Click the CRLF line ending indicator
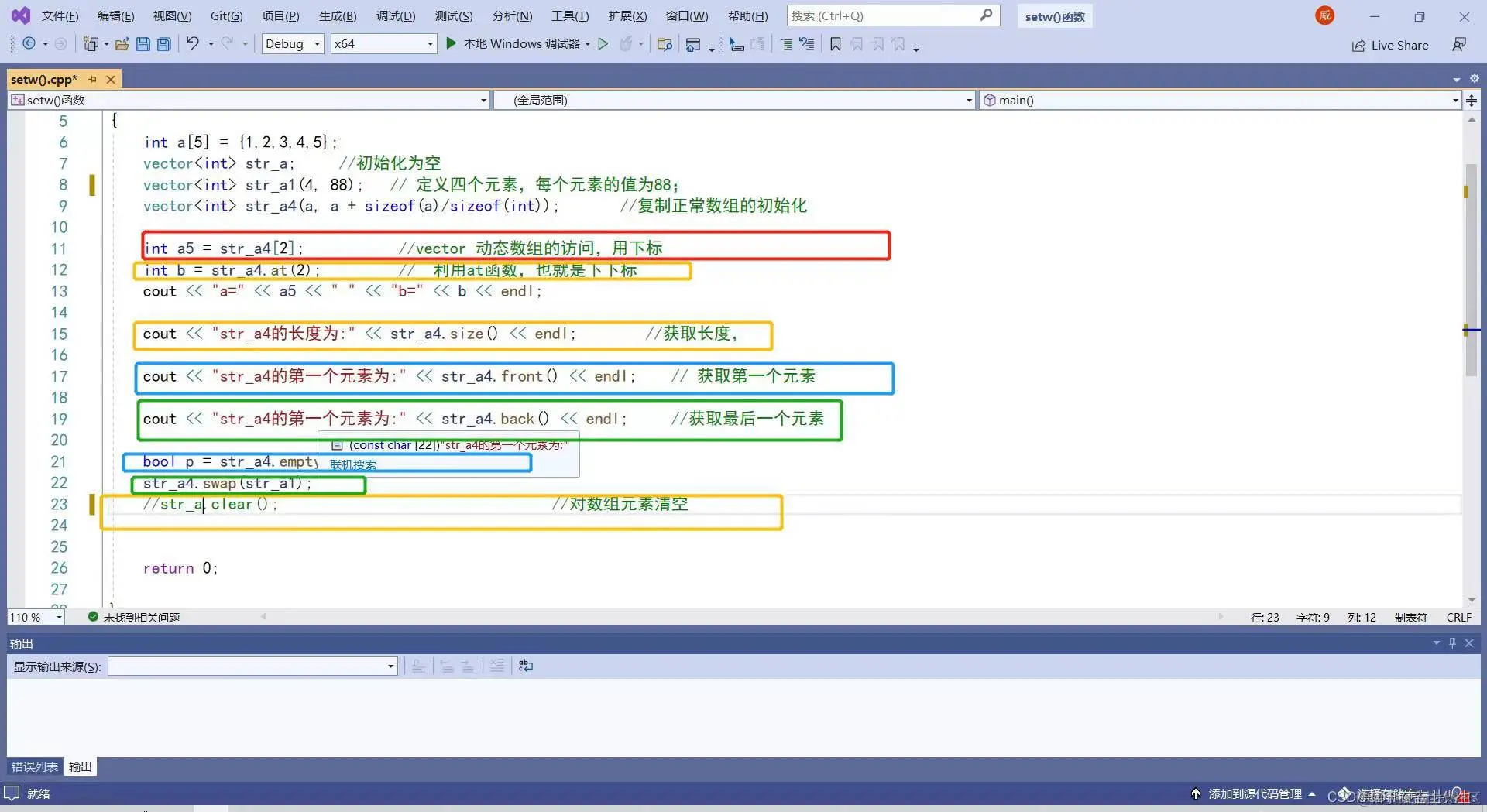The width and height of the screenshot is (1487, 812). click(1458, 617)
